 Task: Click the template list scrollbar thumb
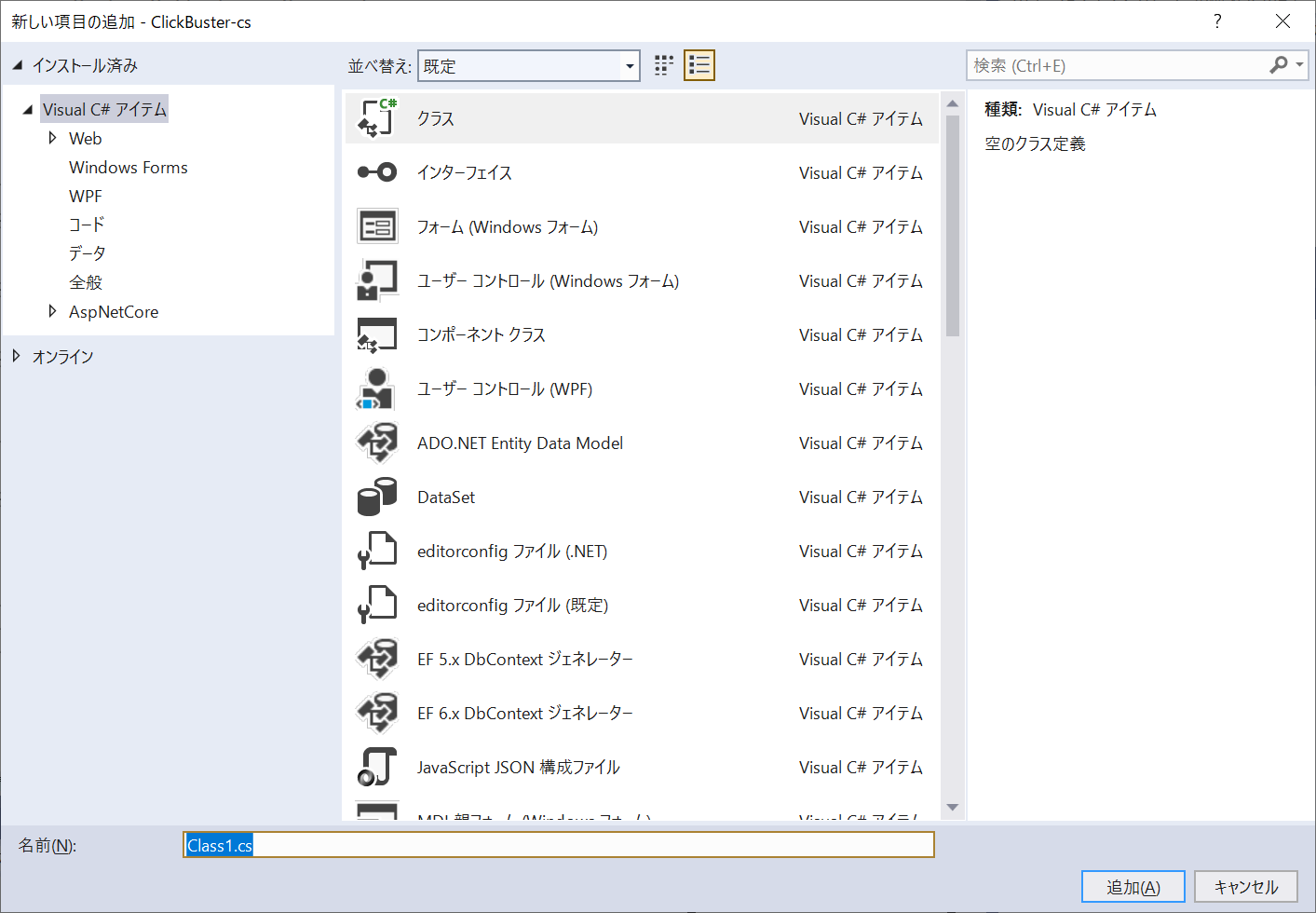click(x=953, y=225)
